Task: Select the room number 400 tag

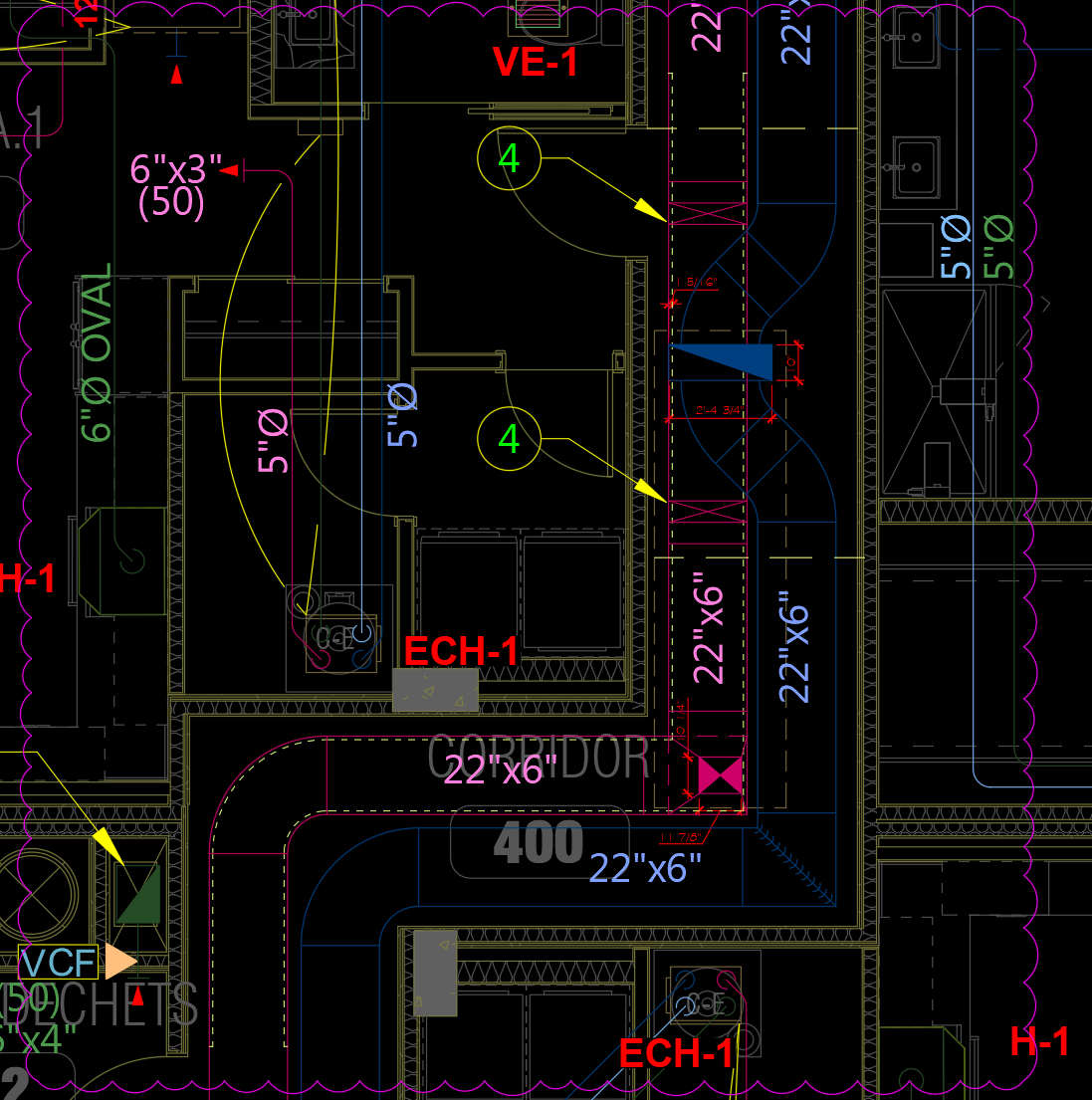Action: tap(539, 843)
